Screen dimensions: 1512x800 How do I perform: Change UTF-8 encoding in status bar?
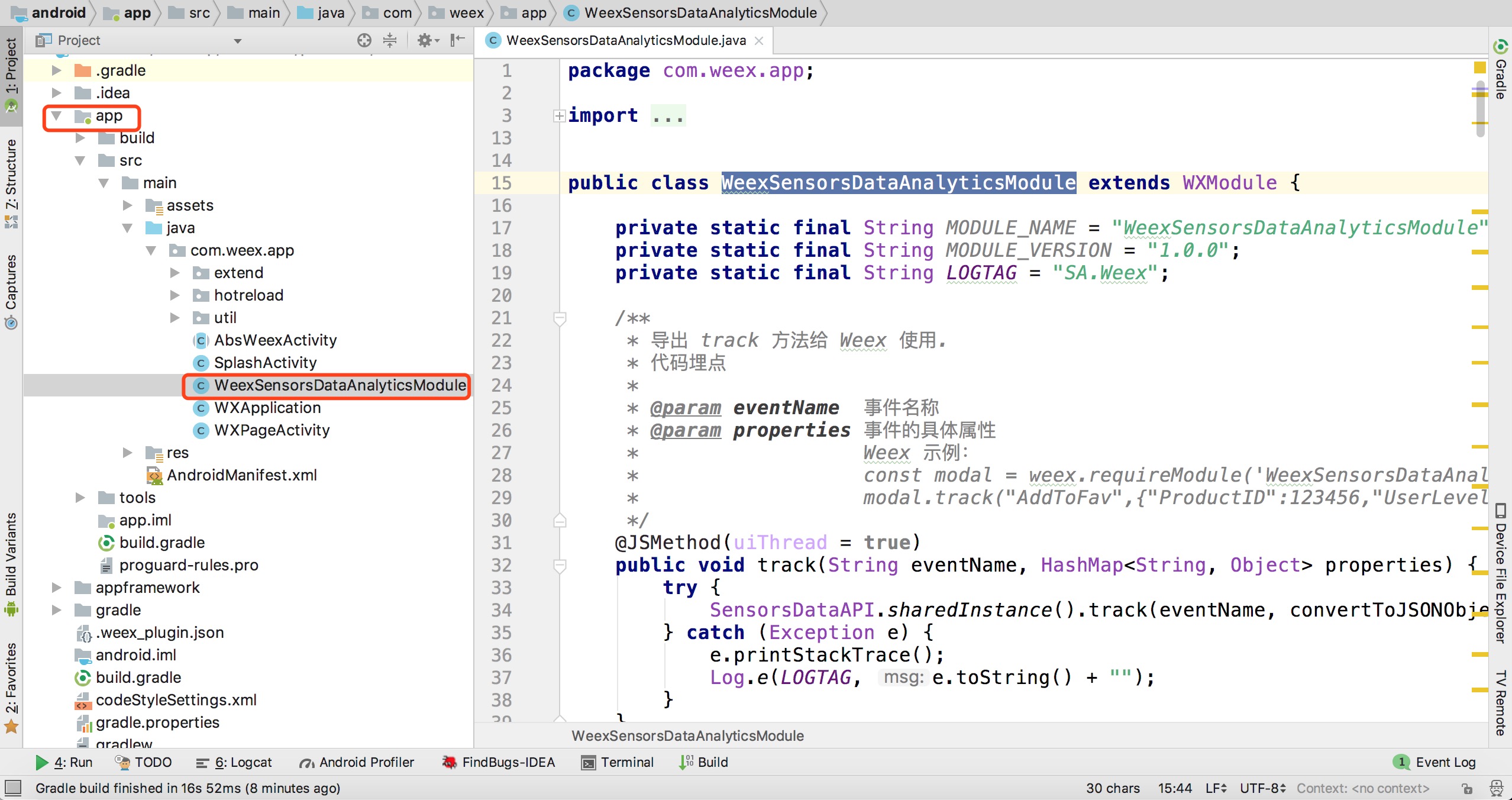[x=1263, y=788]
